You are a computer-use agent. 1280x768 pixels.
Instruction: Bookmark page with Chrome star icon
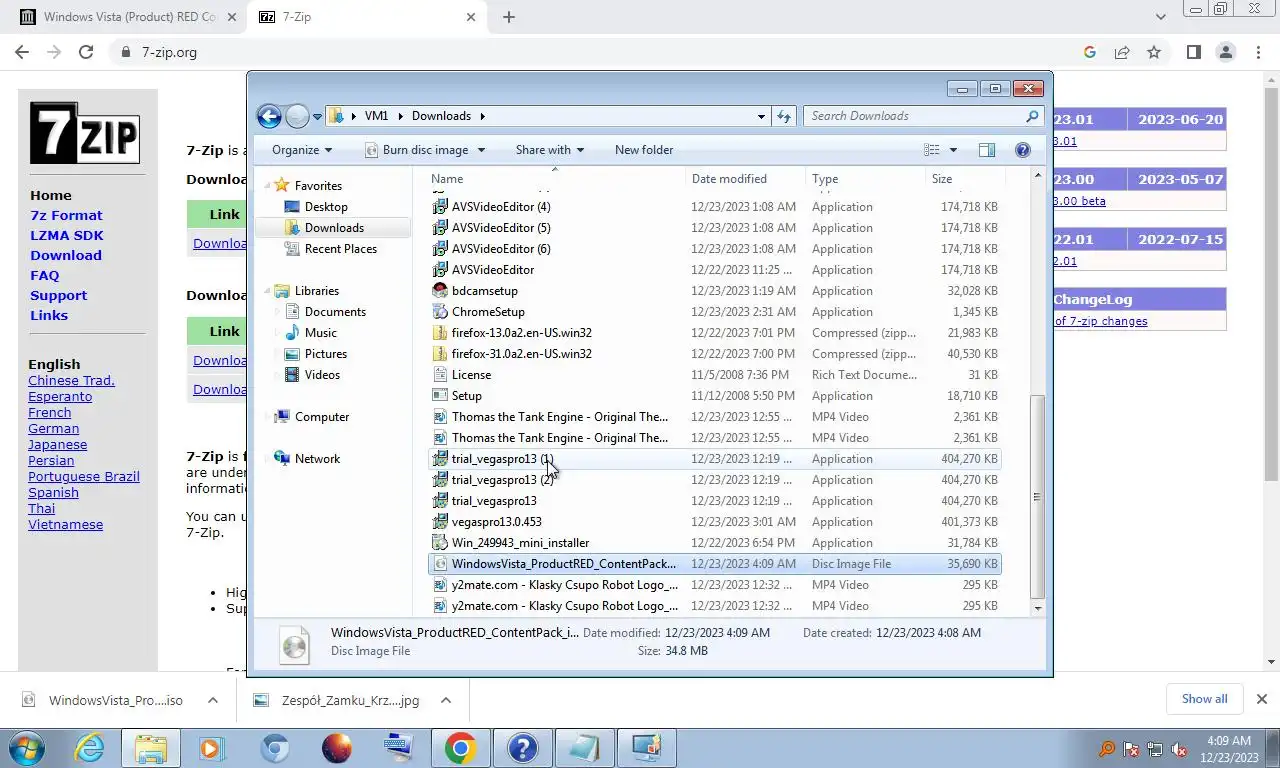[x=1154, y=52]
